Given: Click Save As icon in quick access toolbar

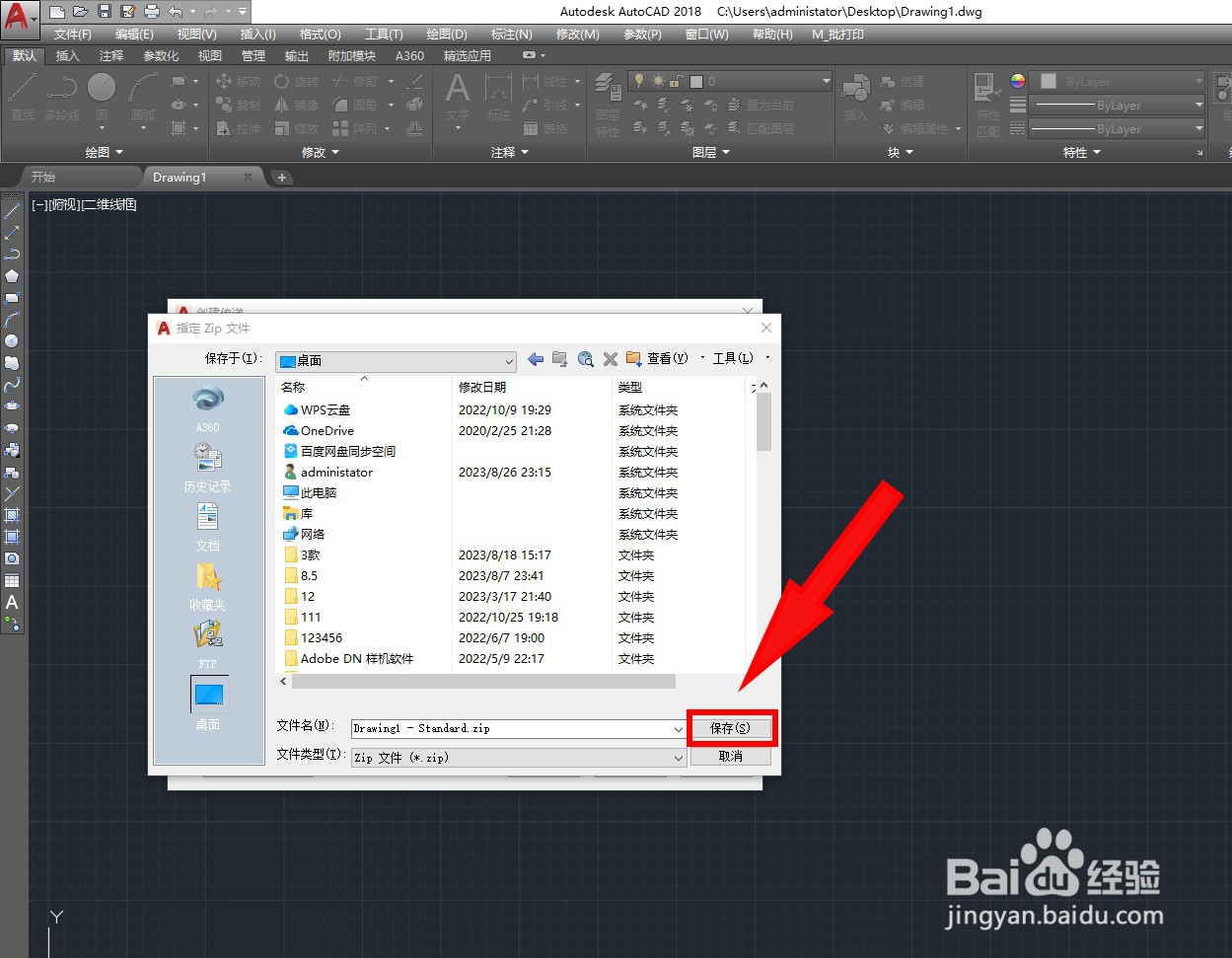Looking at the screenshot, I should coord(128,12).
